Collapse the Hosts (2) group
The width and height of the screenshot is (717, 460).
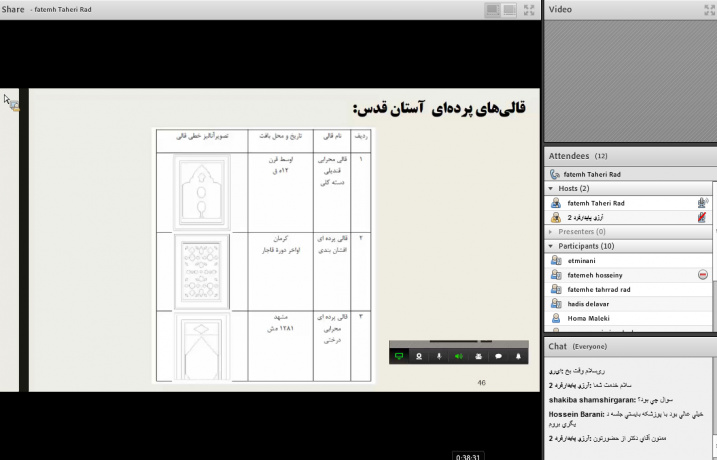[551, 188]
